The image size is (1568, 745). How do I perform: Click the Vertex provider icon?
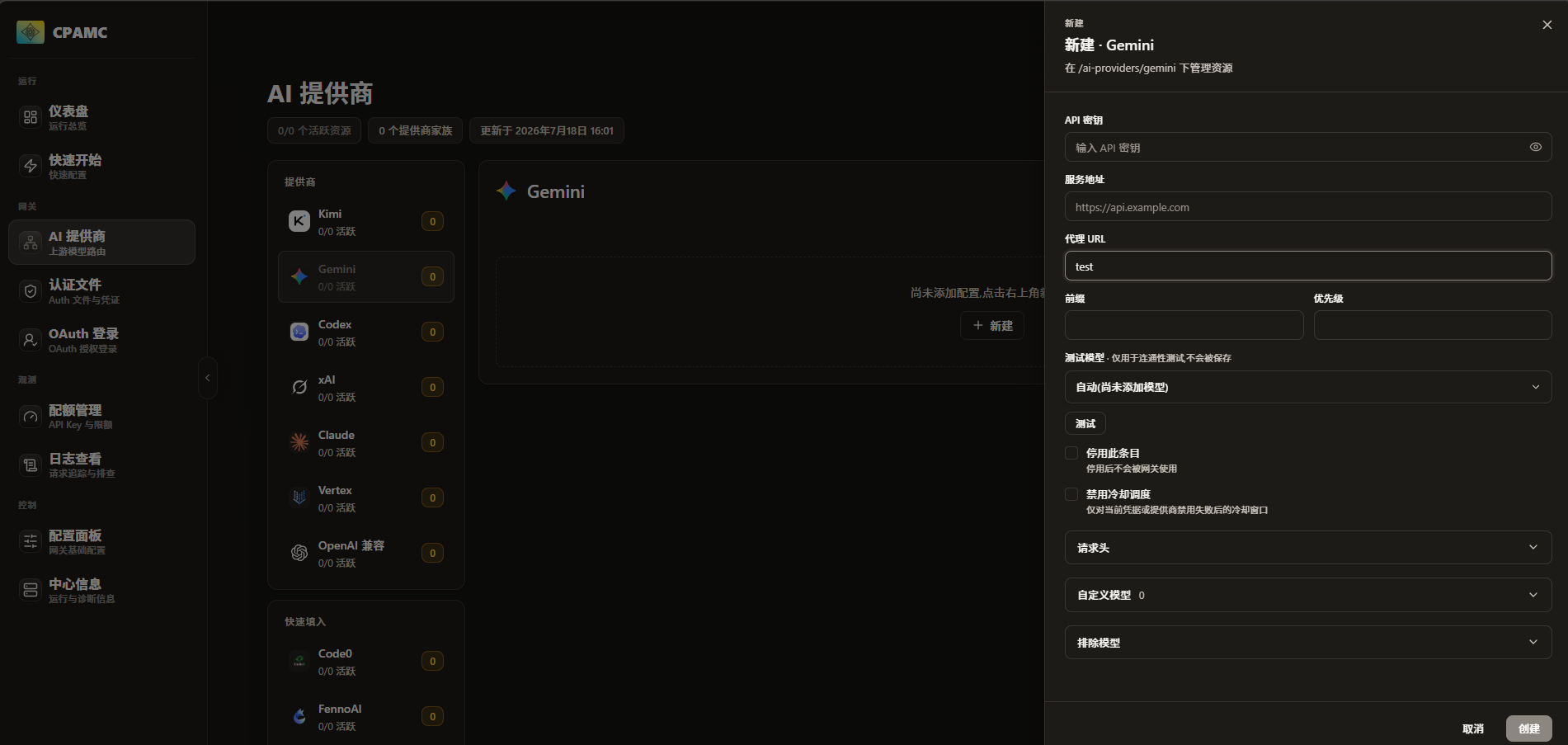click(x=299, y=497)
